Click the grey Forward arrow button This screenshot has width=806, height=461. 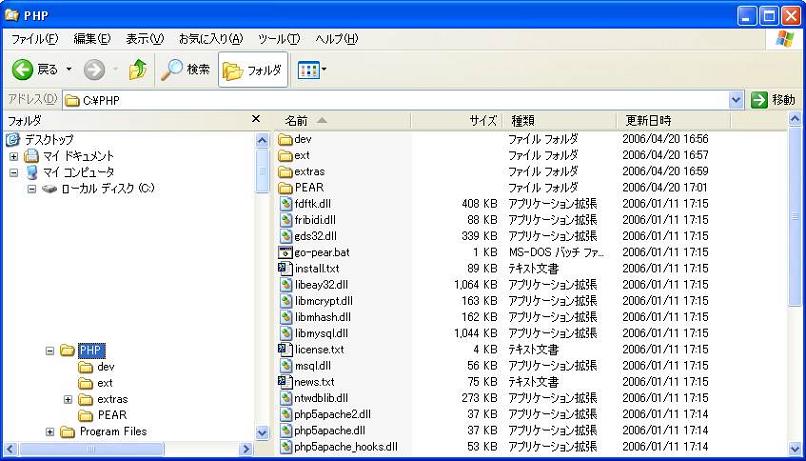(94, 69)
